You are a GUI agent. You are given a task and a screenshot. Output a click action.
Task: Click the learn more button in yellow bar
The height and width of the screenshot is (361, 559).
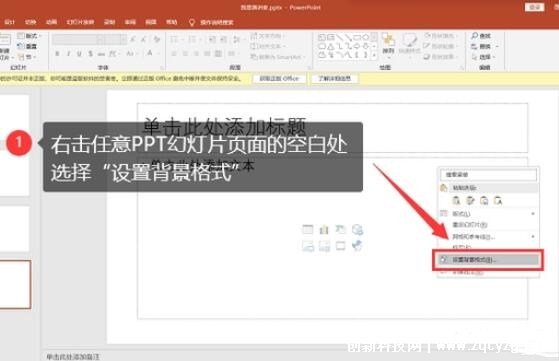click(335, 78)
